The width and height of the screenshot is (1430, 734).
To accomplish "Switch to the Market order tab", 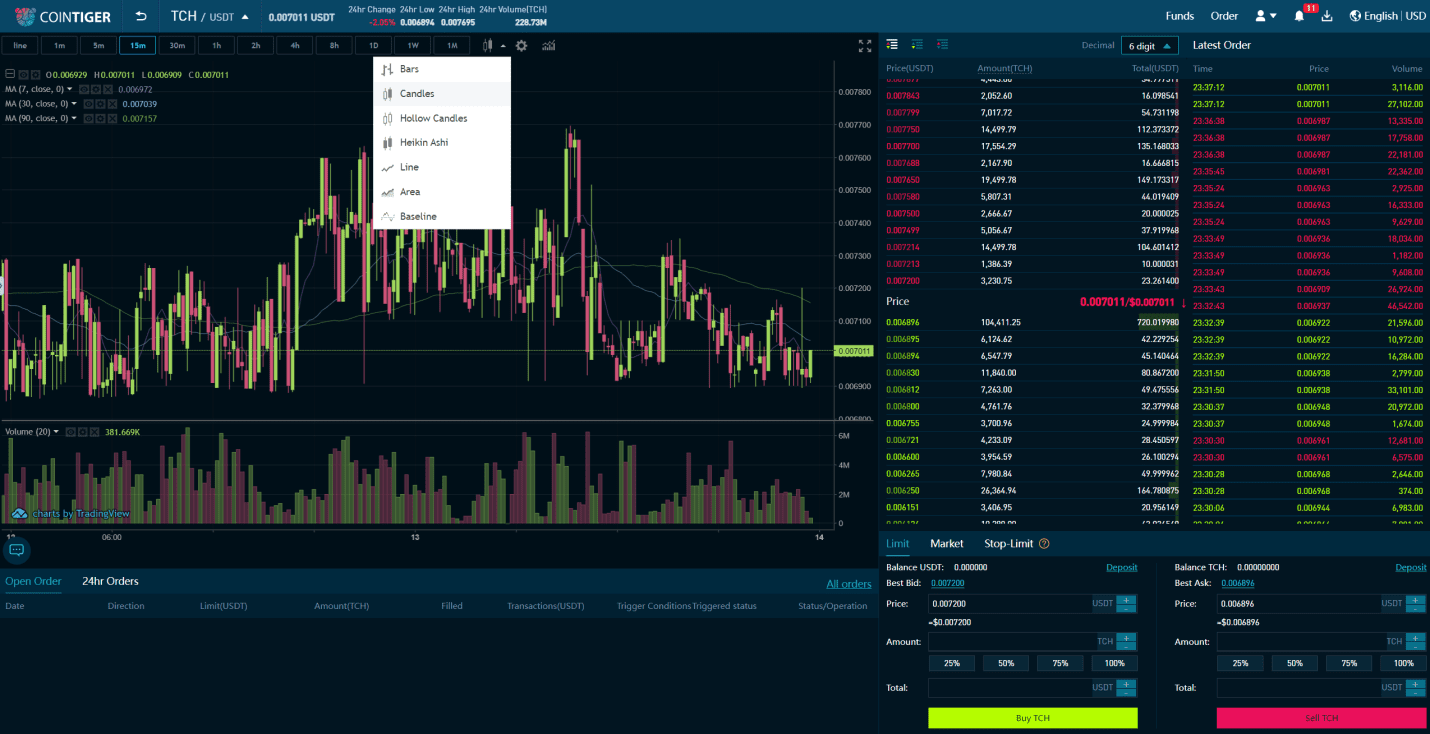I will tap(947, 544).
